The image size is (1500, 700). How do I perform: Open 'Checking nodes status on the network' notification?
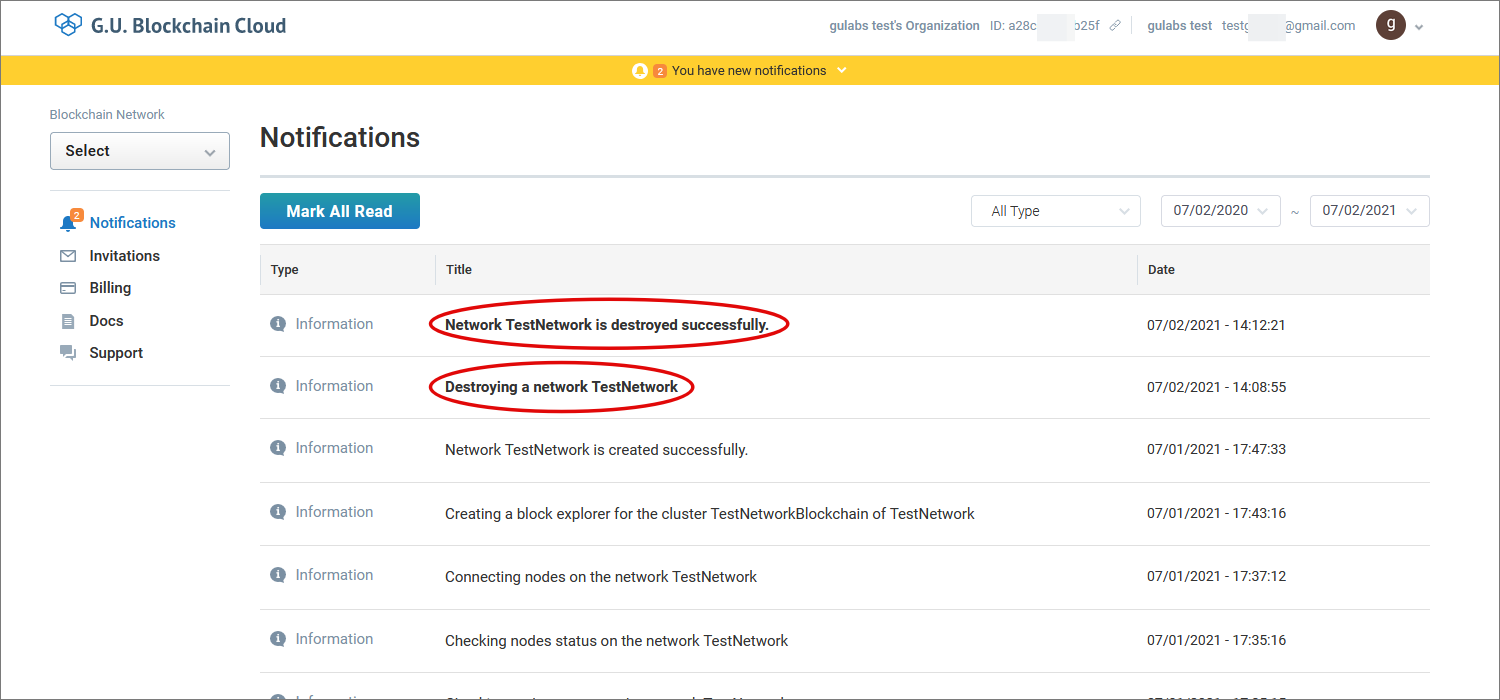click(617, 641)
